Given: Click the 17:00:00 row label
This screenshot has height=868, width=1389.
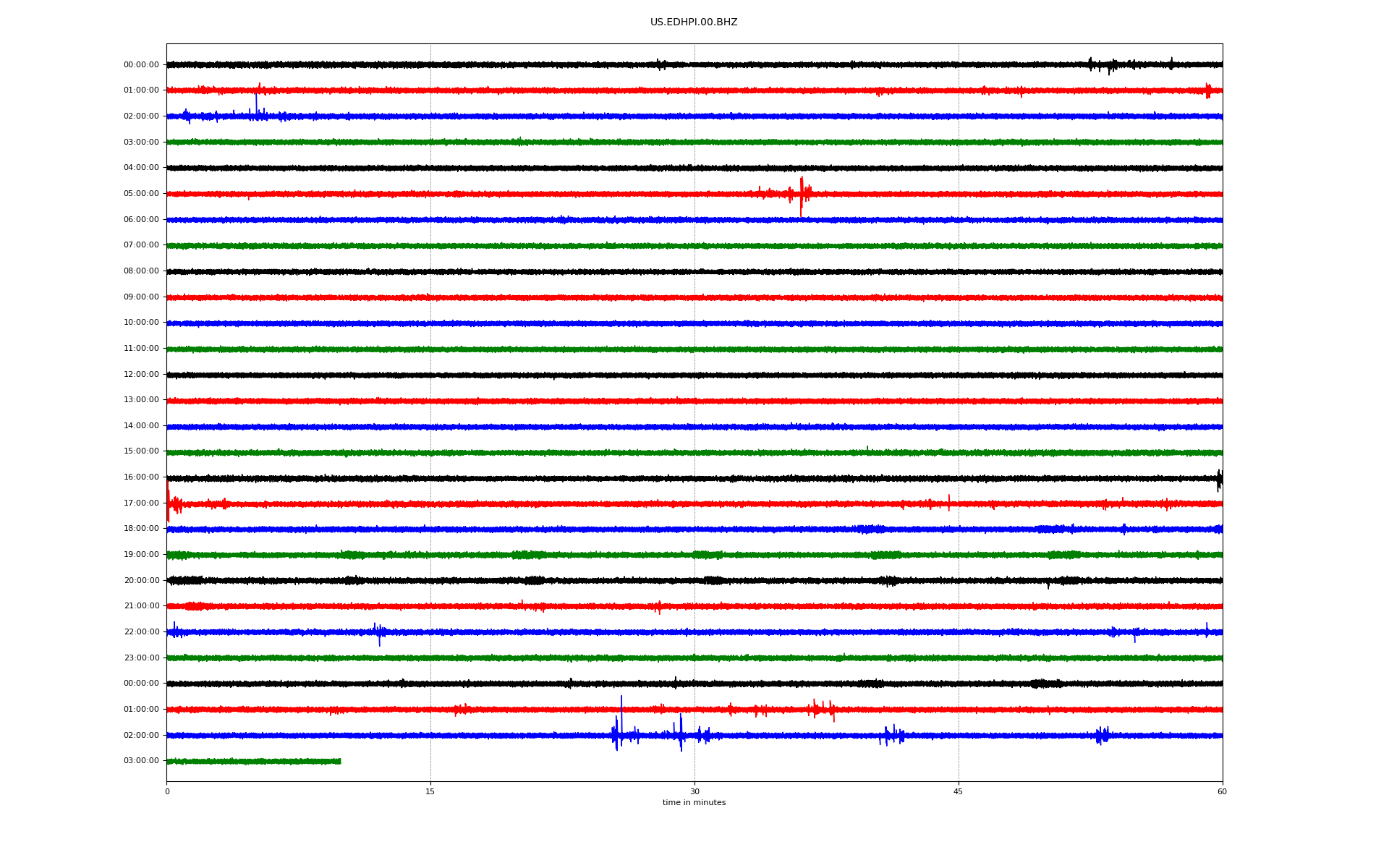Looking at the screenshot, I should 141,503.
